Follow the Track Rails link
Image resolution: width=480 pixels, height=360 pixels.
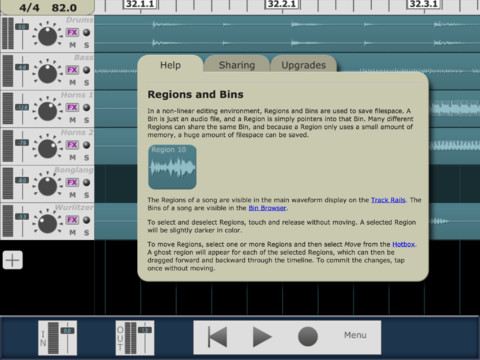(x=388, y=200)
